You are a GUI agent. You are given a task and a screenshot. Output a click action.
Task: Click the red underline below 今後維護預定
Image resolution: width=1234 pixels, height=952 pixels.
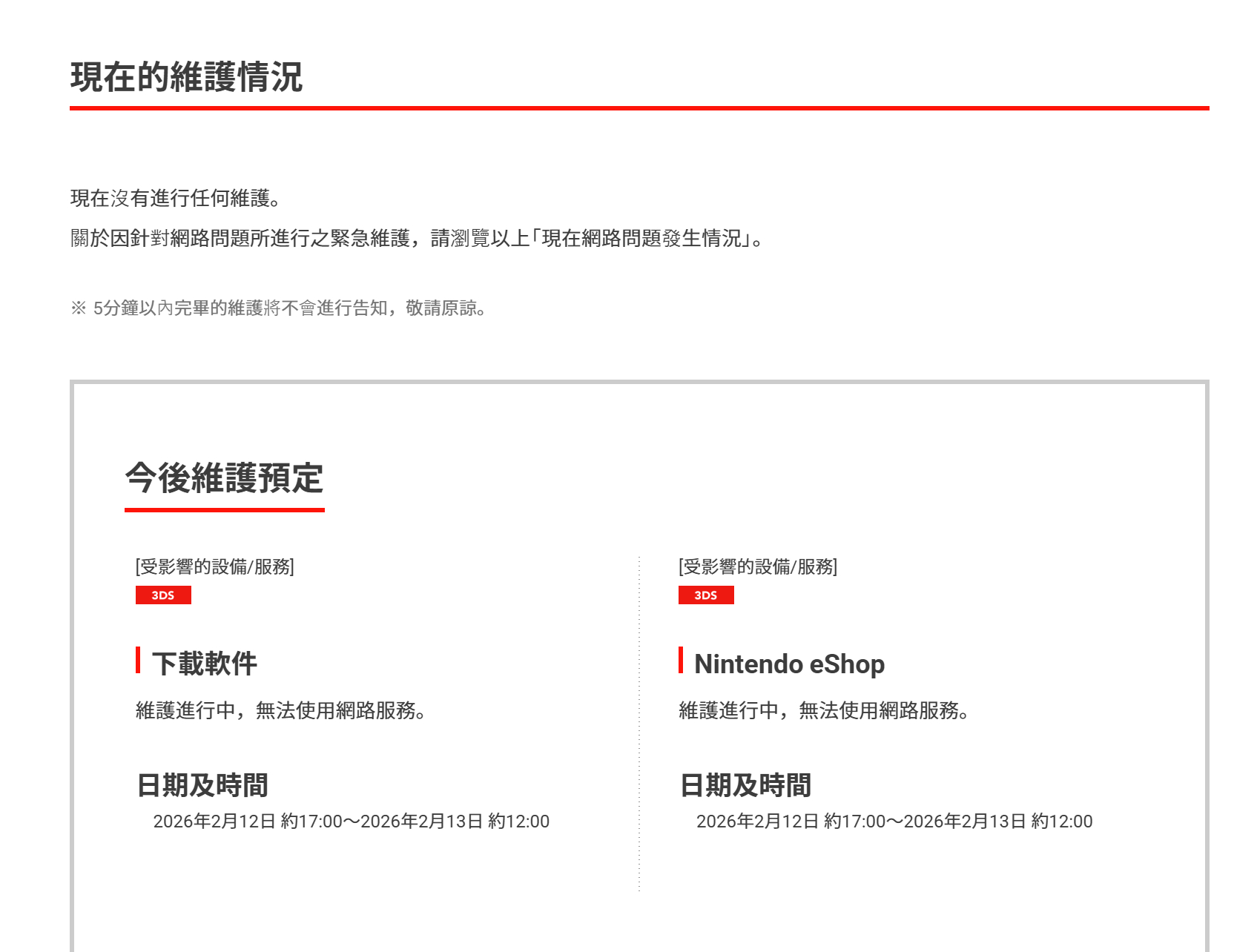pyautogui.click(x=224, y=509)
